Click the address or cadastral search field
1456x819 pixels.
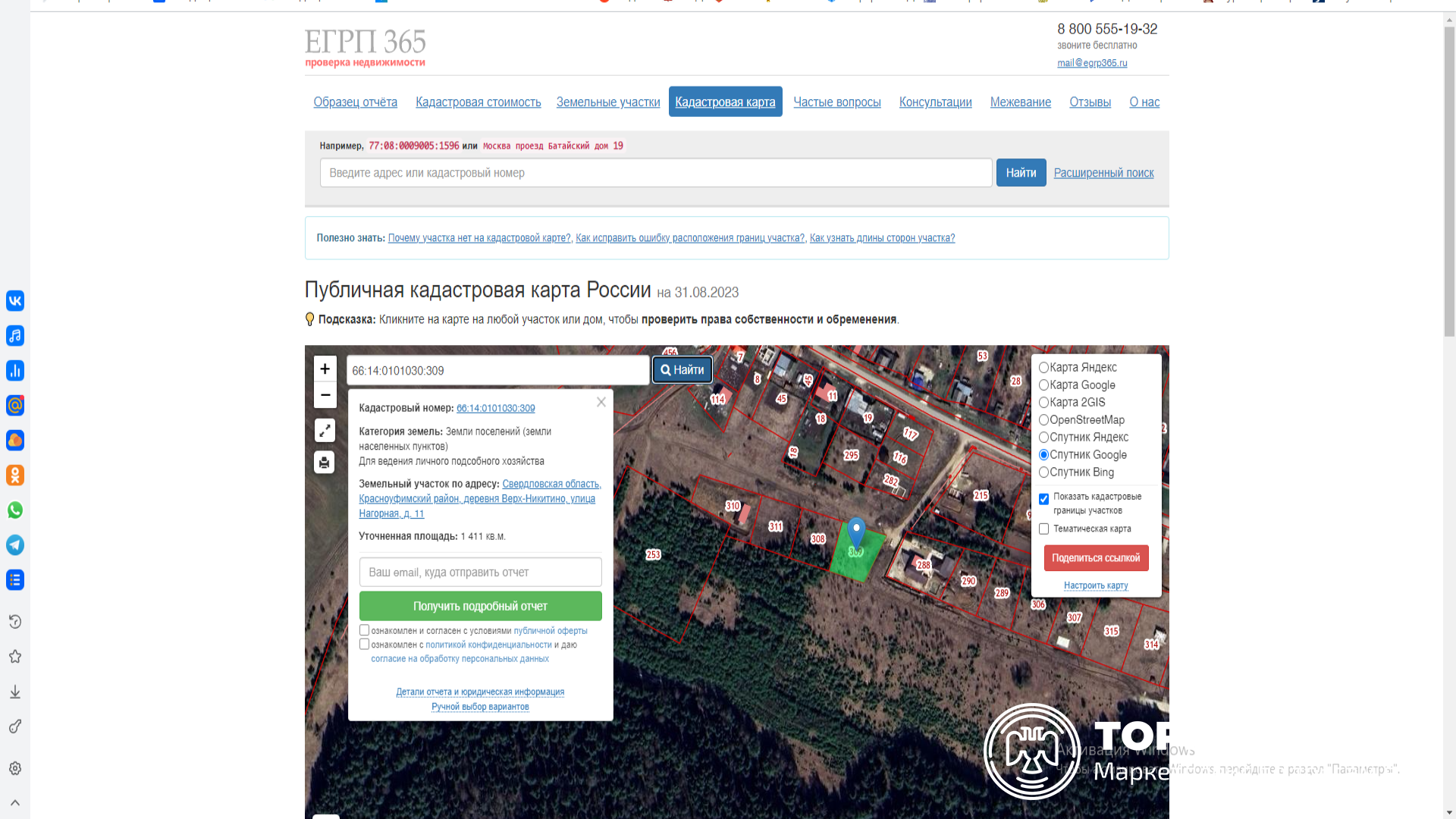tap(655, 173)
